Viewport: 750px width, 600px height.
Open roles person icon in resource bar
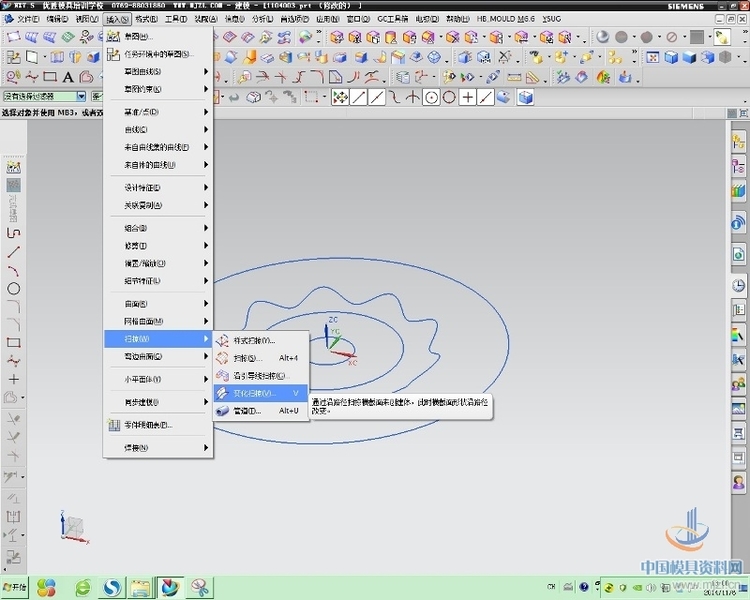[738, 482]
